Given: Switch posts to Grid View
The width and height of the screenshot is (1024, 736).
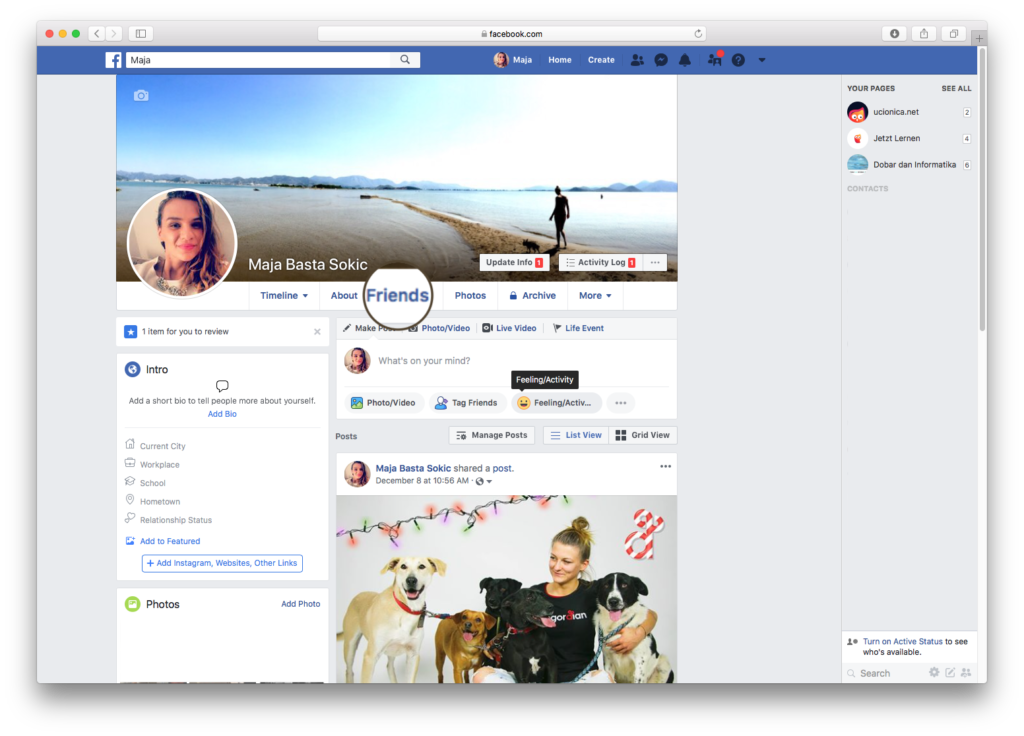Looking at the screenshot, I should point(643,435).
